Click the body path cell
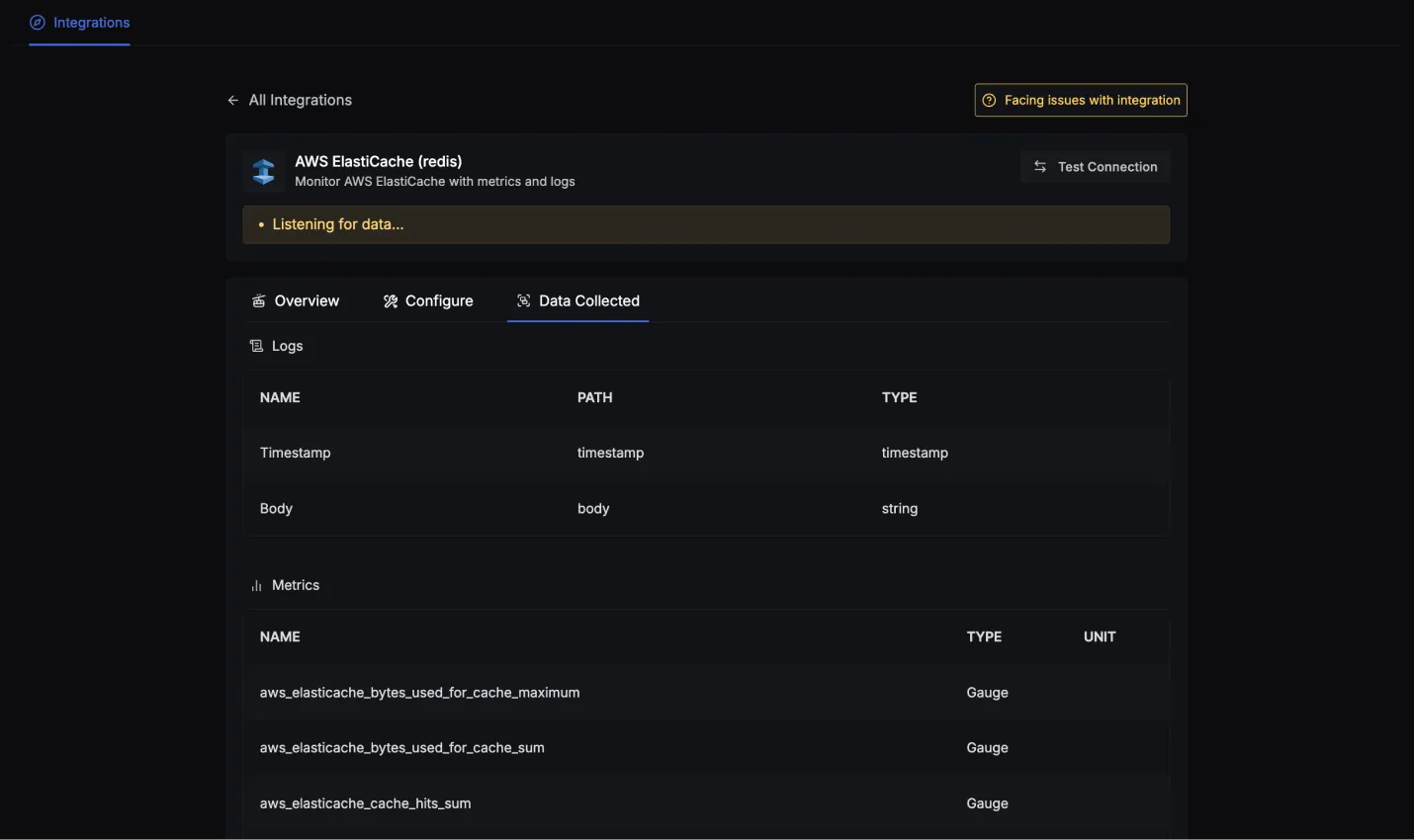 pos(593,508)
